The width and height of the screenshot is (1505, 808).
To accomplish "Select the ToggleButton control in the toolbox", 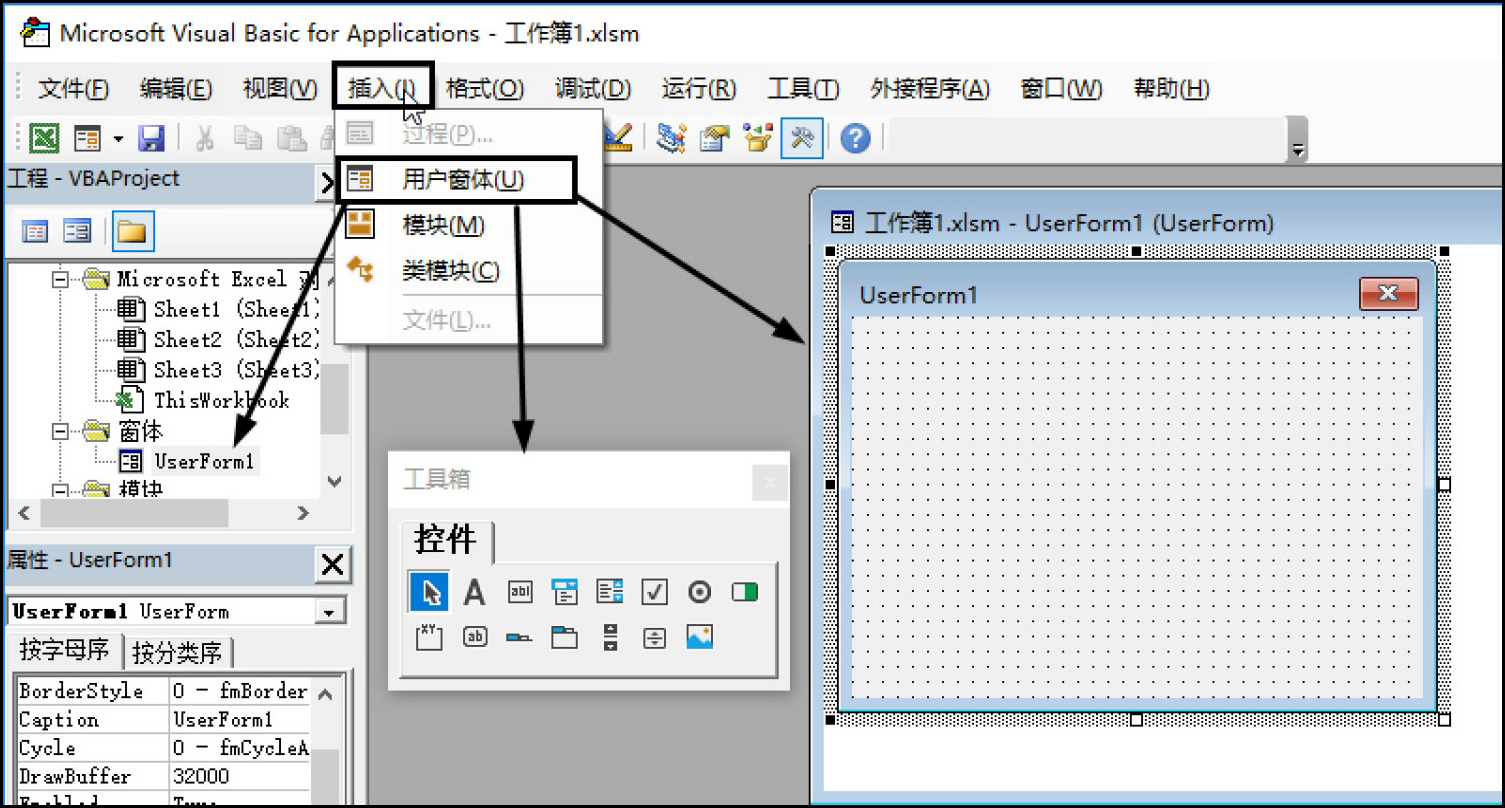I will [x=745, y=592].
